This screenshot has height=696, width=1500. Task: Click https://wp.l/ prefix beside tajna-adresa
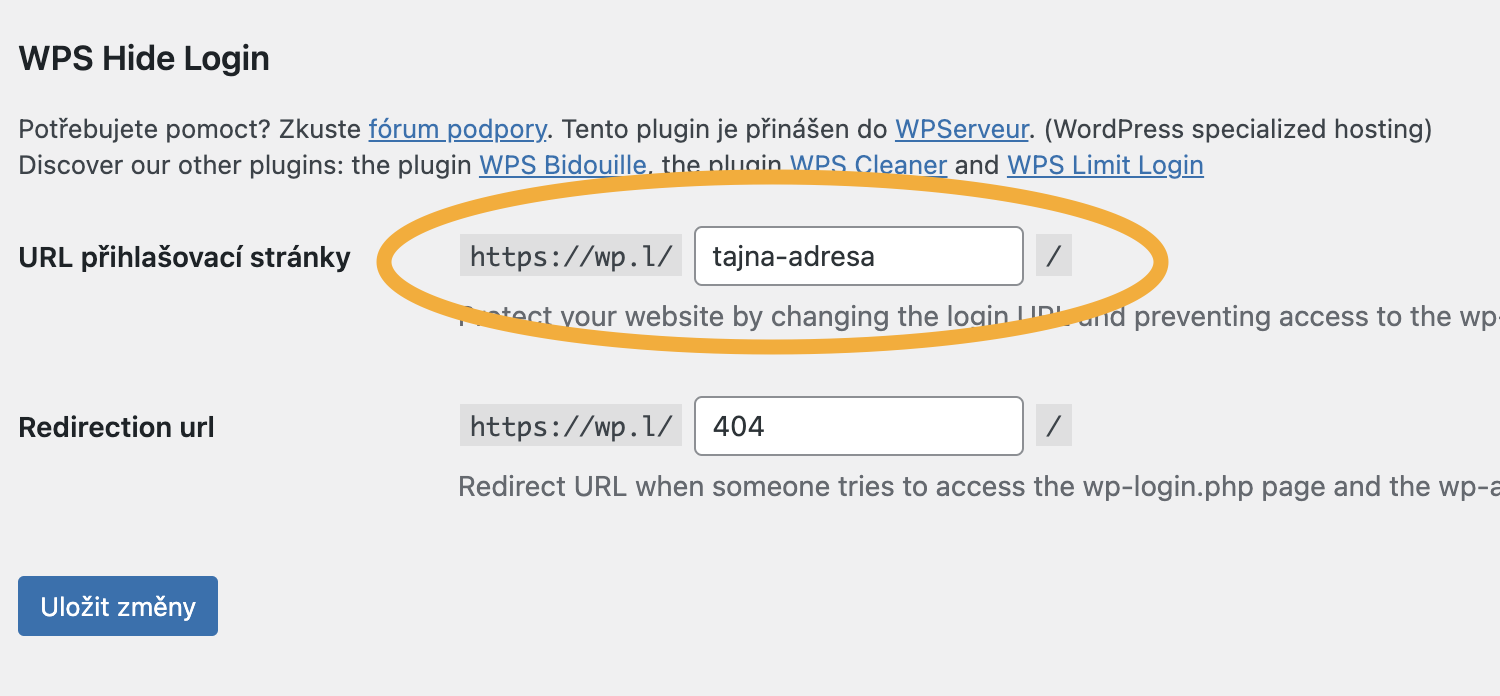[571, 256]
